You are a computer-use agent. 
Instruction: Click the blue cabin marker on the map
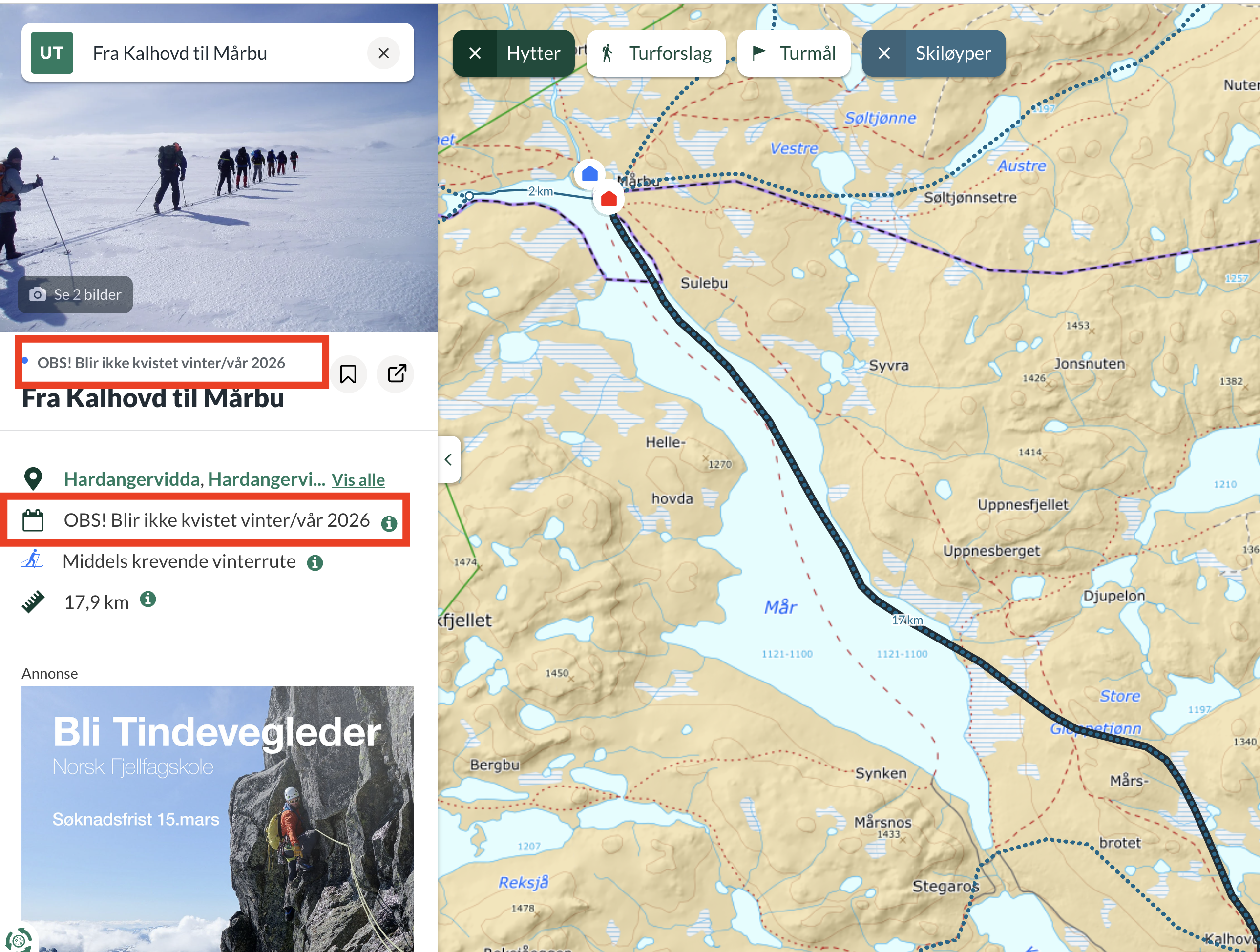[589, 173]
